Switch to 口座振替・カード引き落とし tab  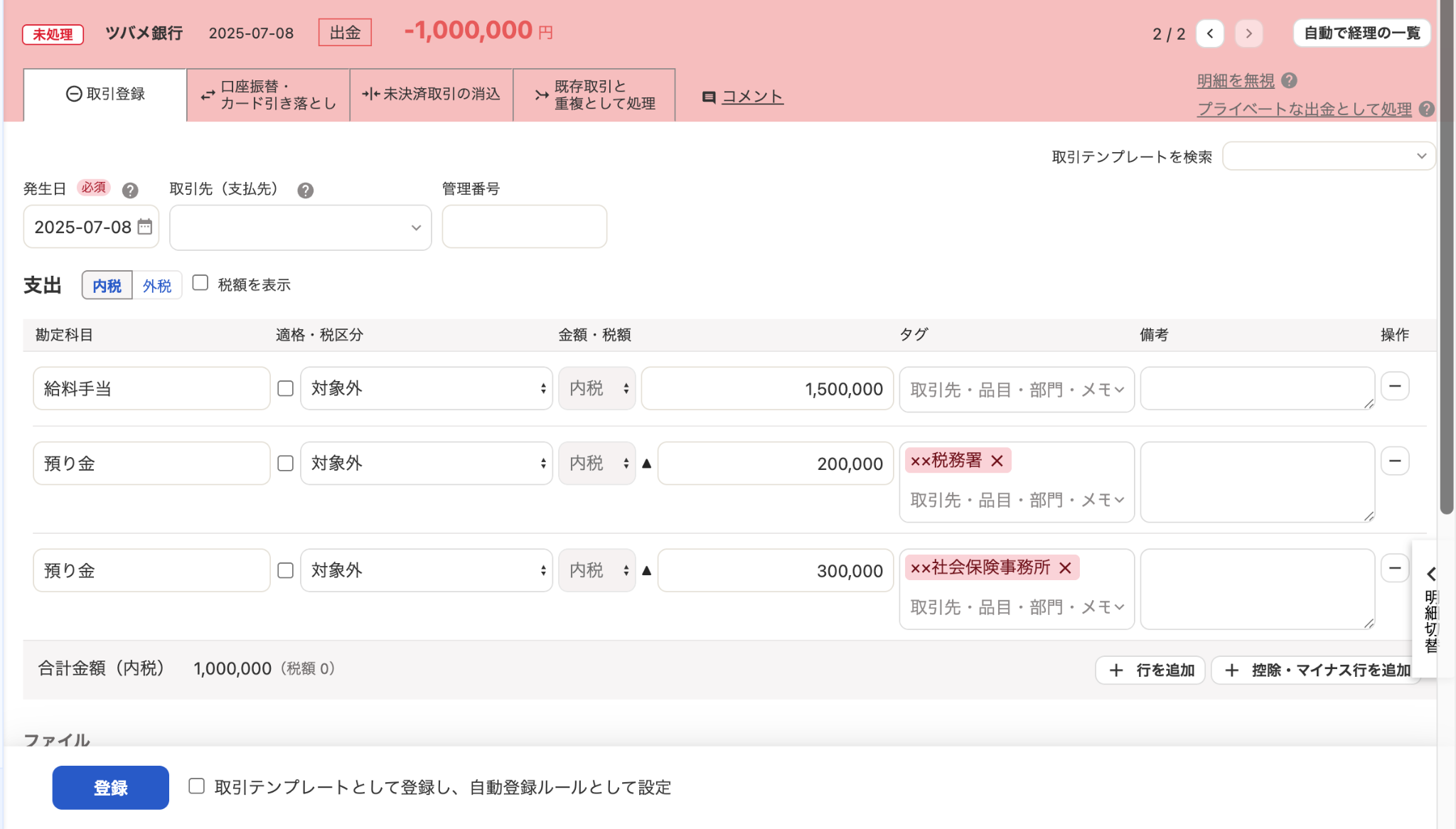[268, 95]
